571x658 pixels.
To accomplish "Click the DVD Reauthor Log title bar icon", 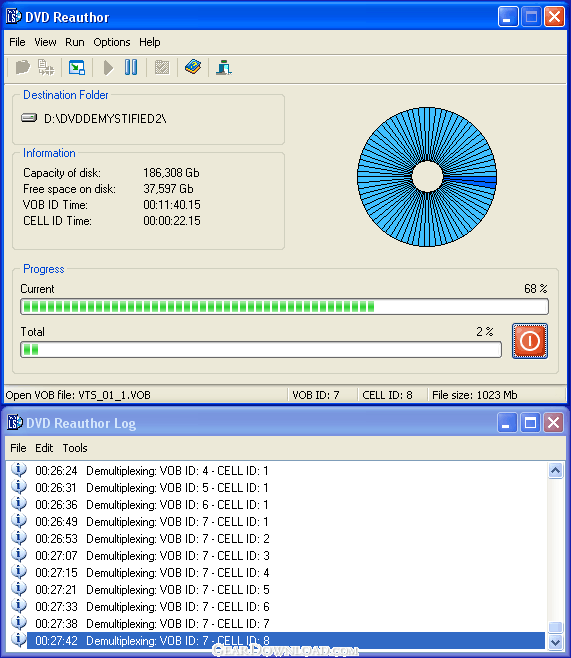I will click(14, 423).
